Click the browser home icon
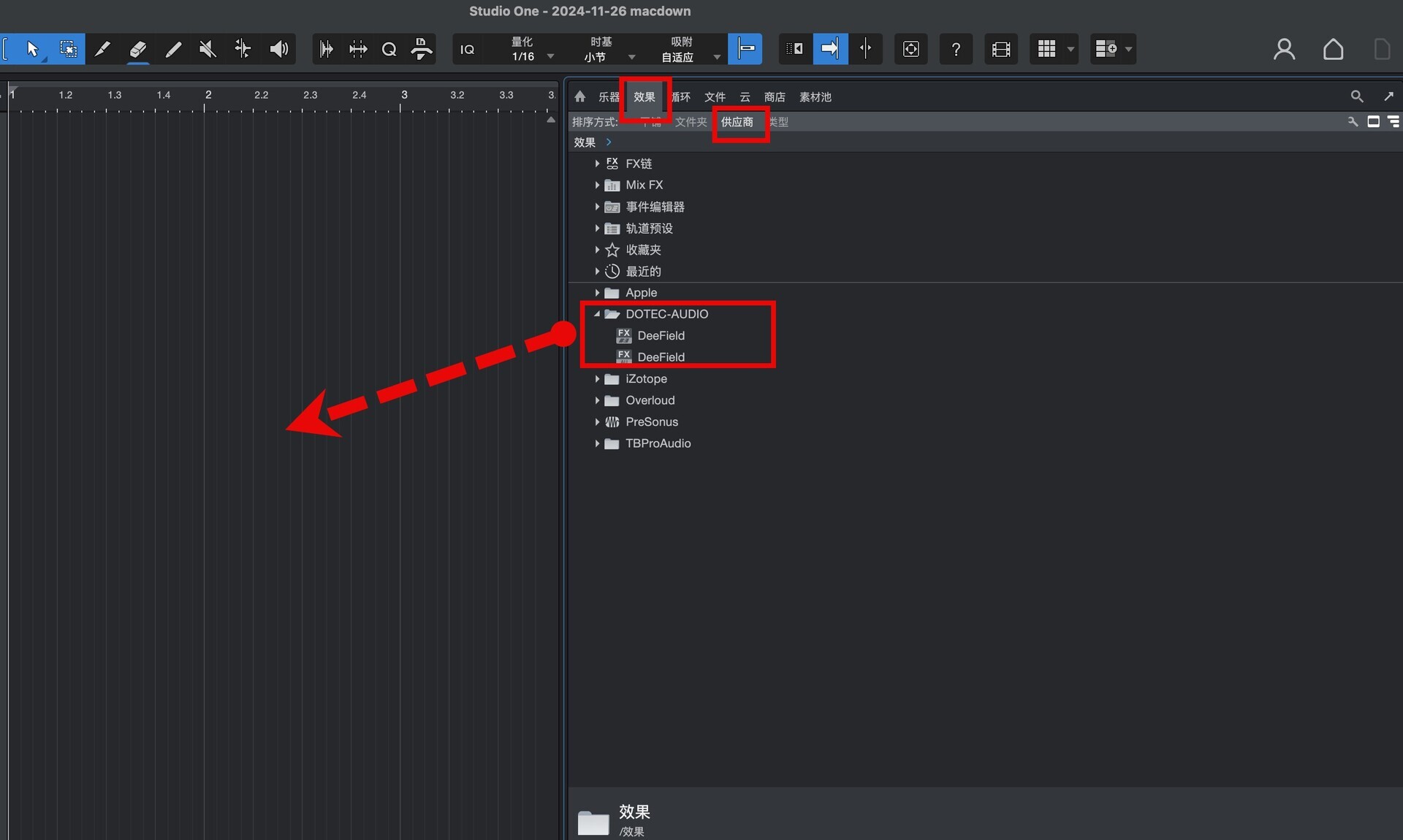1403x840 pixels. [580, 96]
